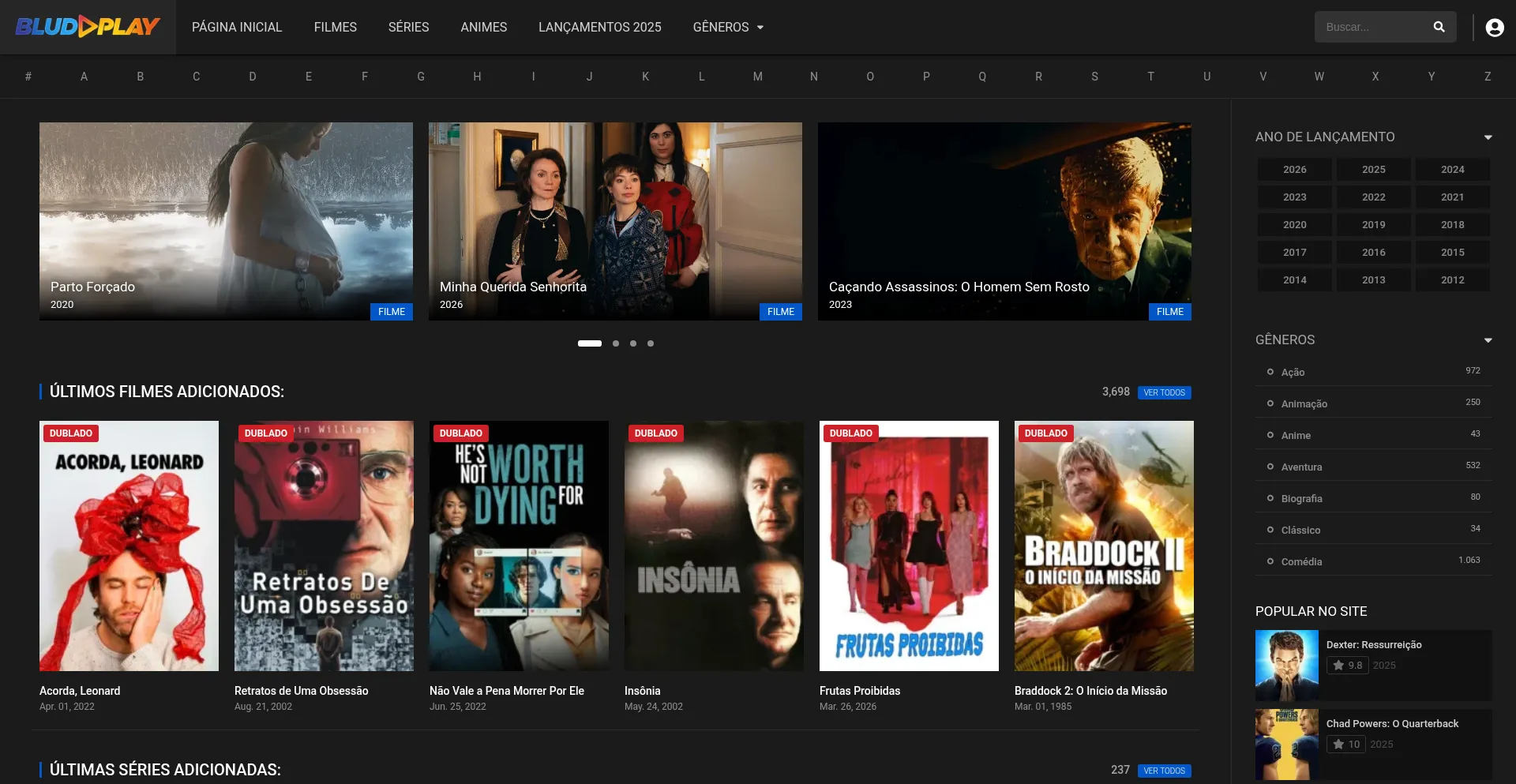
Task: Select release year 2012
Action: (1453, 280)
